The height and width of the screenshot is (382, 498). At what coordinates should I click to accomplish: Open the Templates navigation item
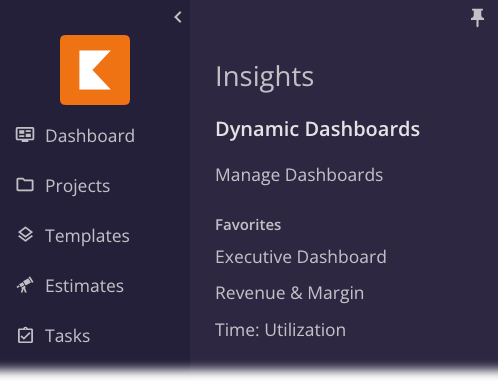coord(87,236)
